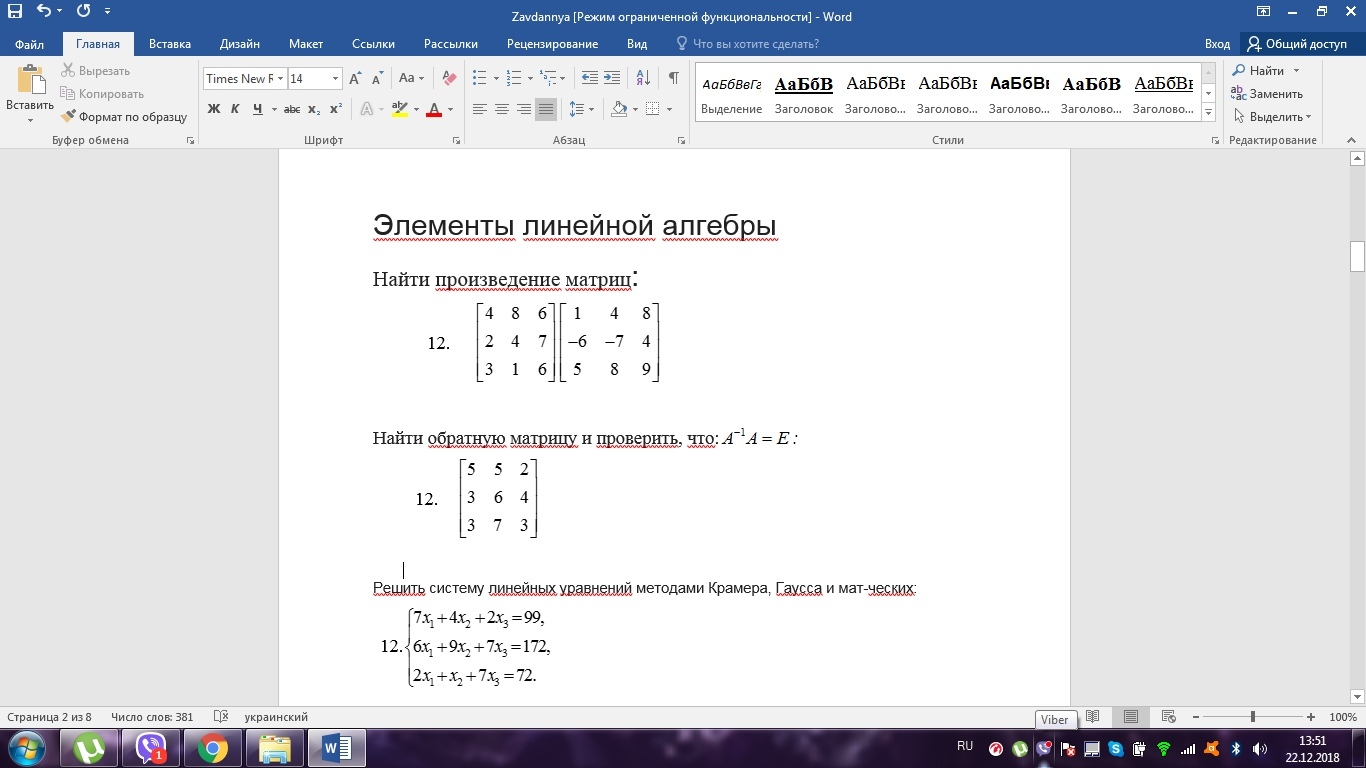Toggle bold formatting Ж button

214,109
